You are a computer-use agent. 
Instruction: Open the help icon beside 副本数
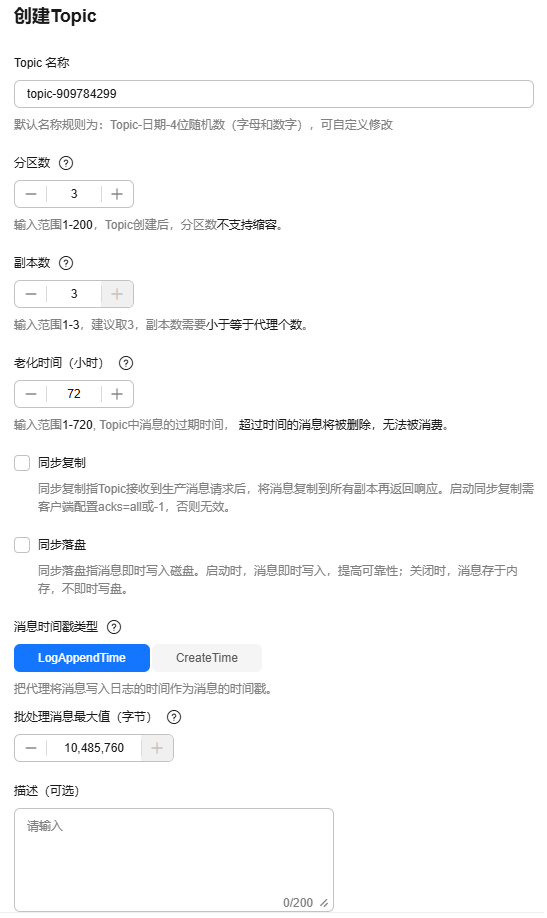[66, 263]
